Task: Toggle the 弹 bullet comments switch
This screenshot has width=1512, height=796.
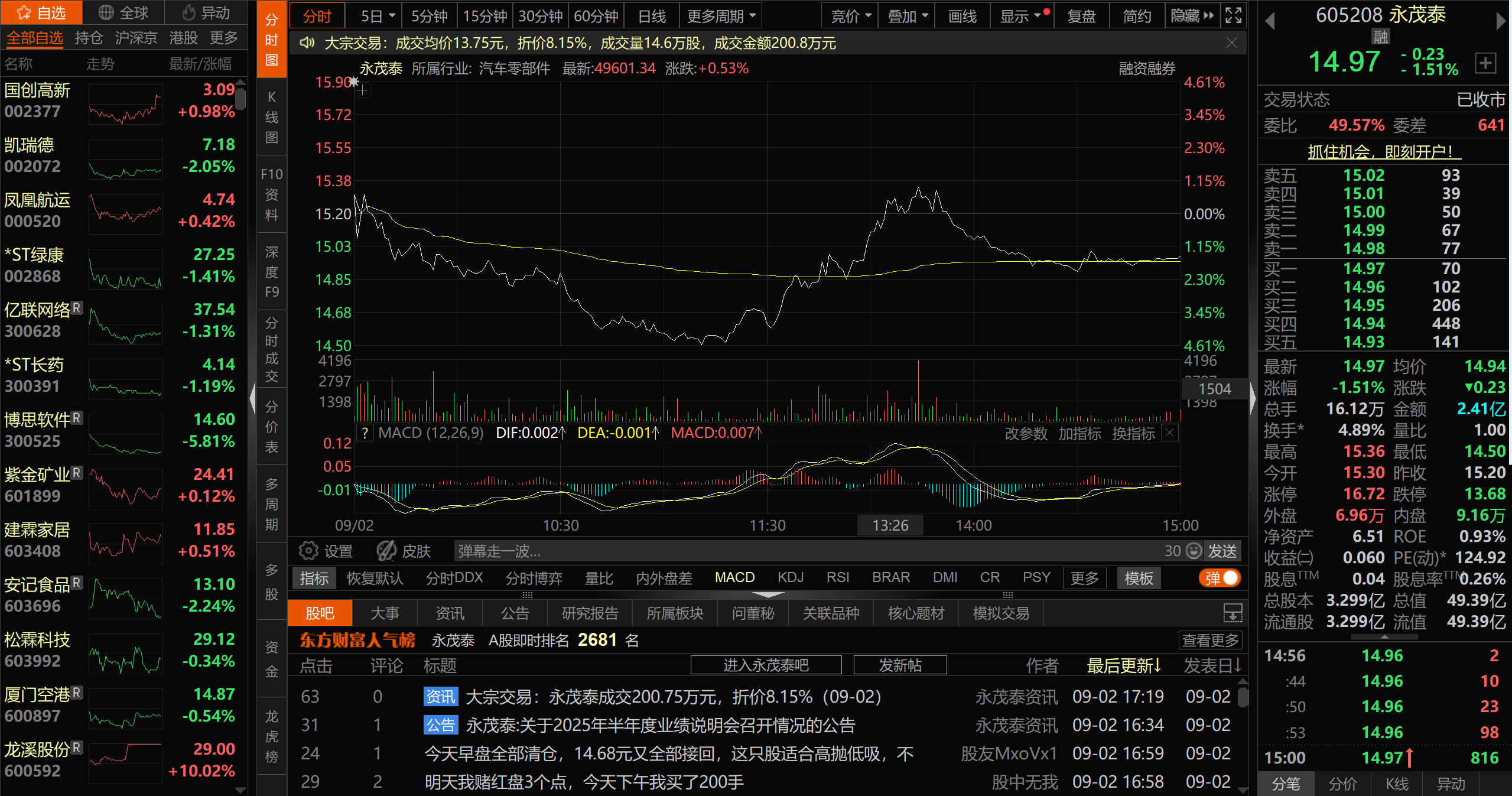Action: [1220, 578]
